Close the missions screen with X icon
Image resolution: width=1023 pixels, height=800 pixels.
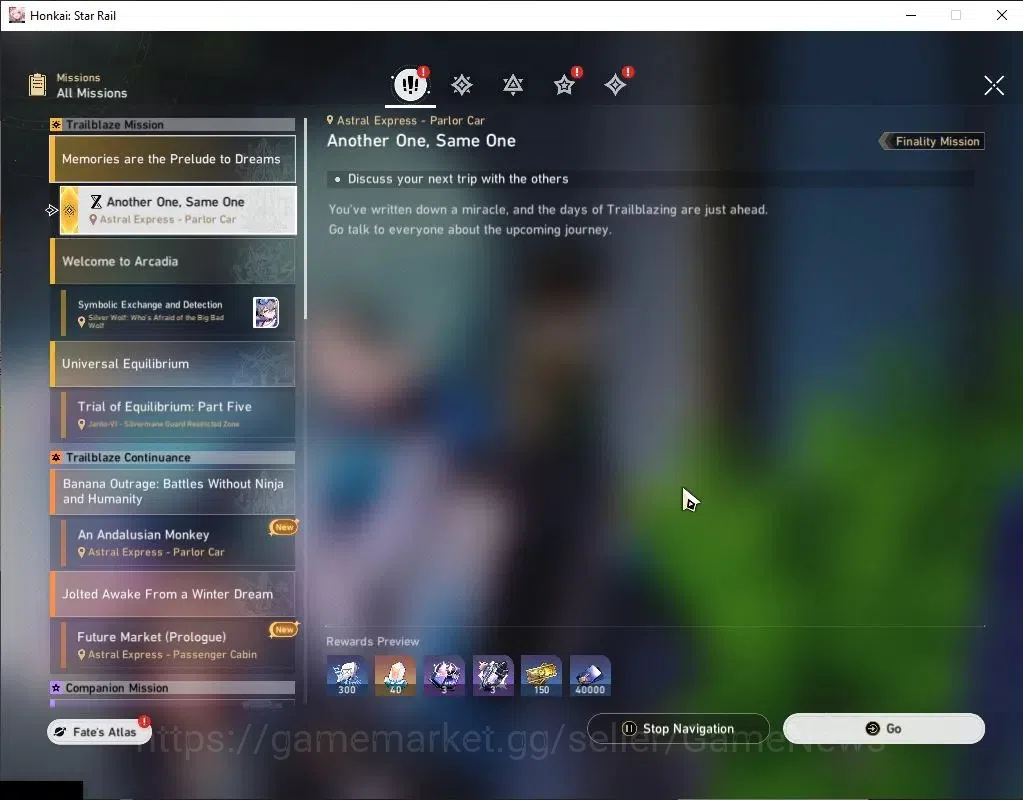click(994, 85)
